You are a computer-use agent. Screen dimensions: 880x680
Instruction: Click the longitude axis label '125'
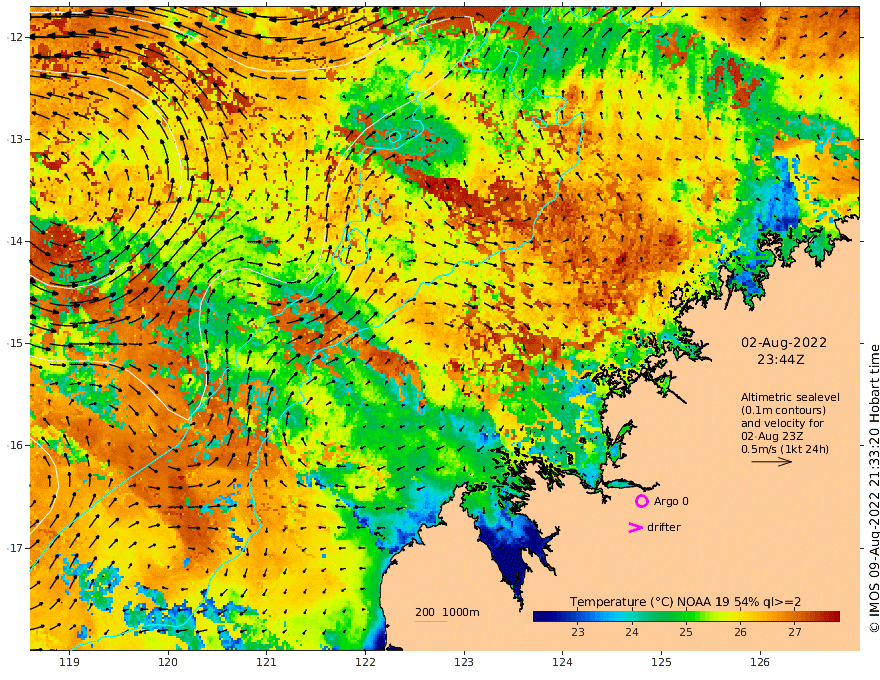tap(662, 663)
